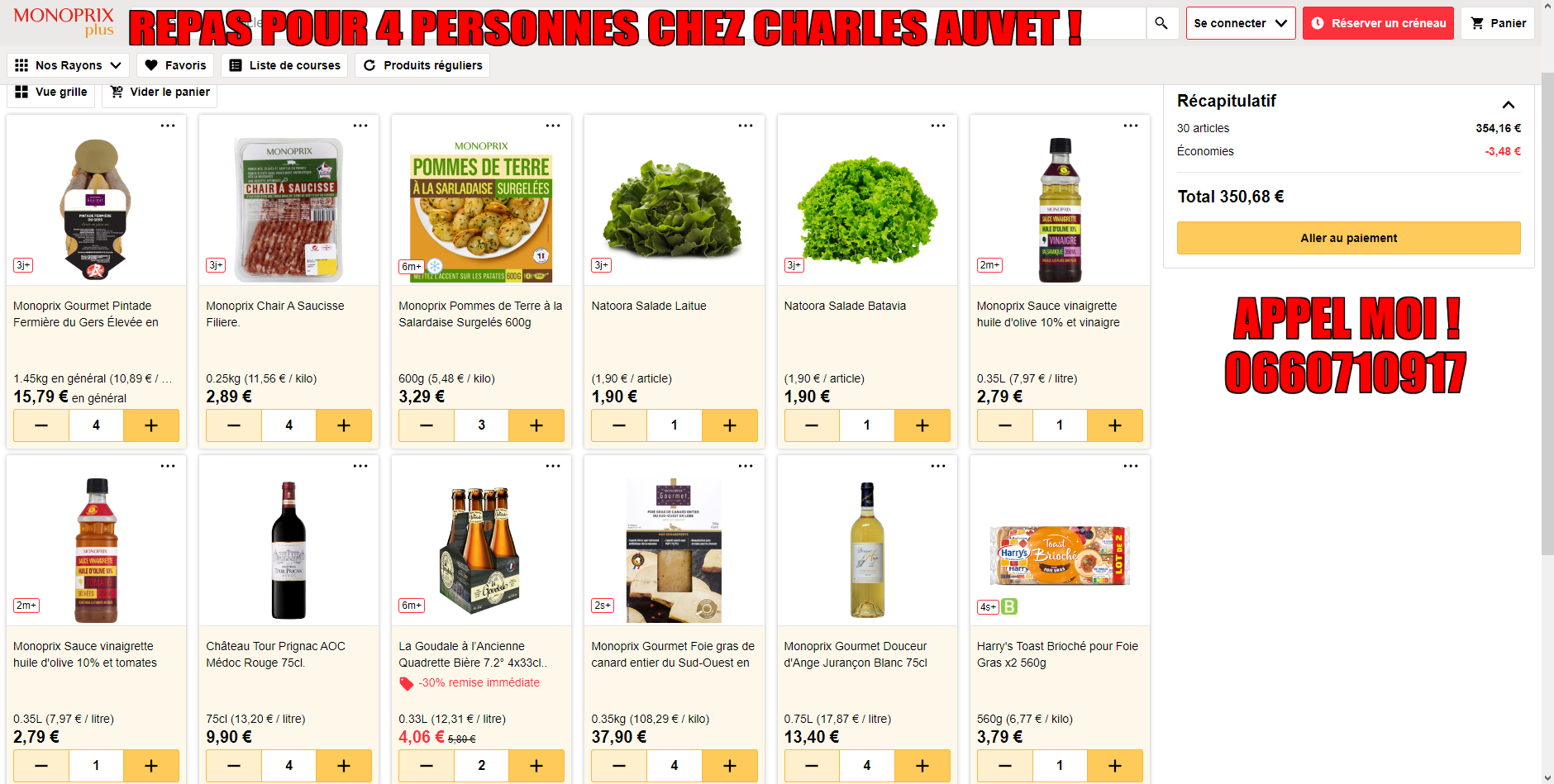Open Liste de courses

point(284,65)
